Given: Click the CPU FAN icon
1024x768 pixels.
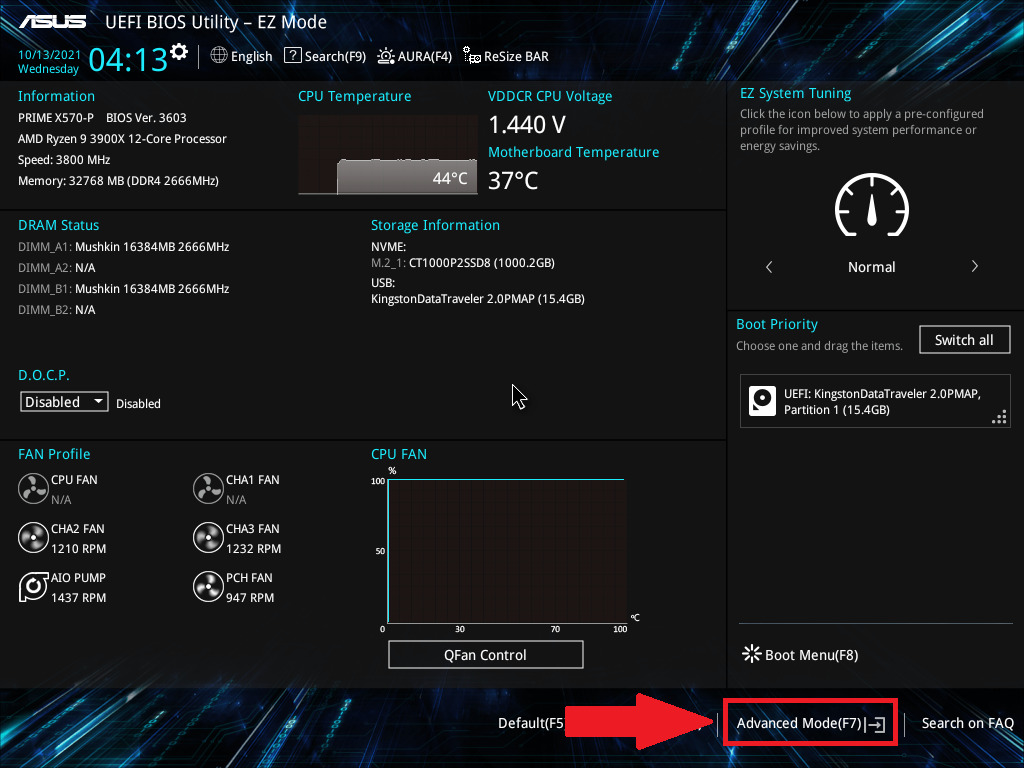Looking at the screenshot, I should 33,489.
